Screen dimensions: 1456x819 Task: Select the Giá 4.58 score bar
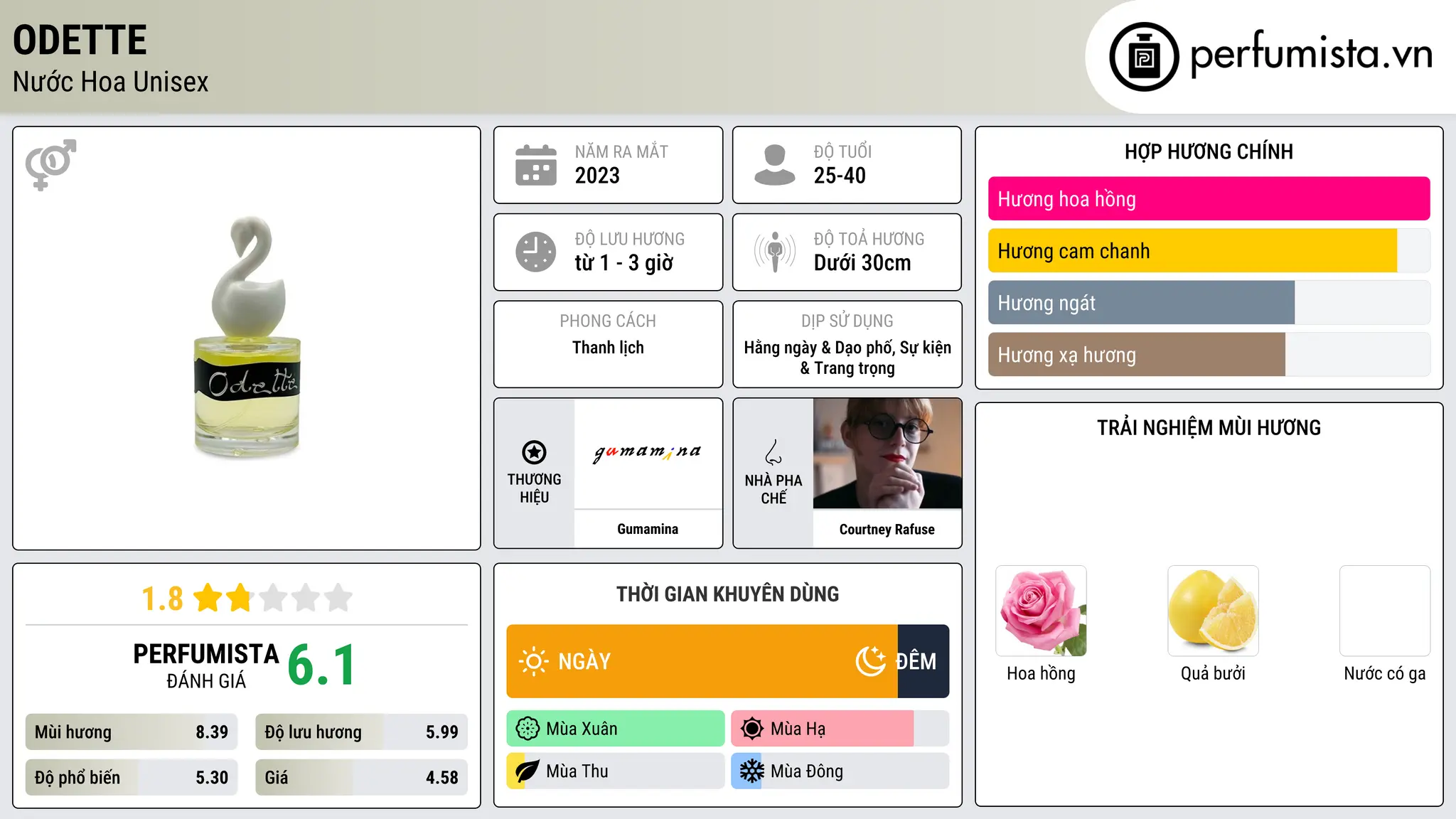coord(362,778)
